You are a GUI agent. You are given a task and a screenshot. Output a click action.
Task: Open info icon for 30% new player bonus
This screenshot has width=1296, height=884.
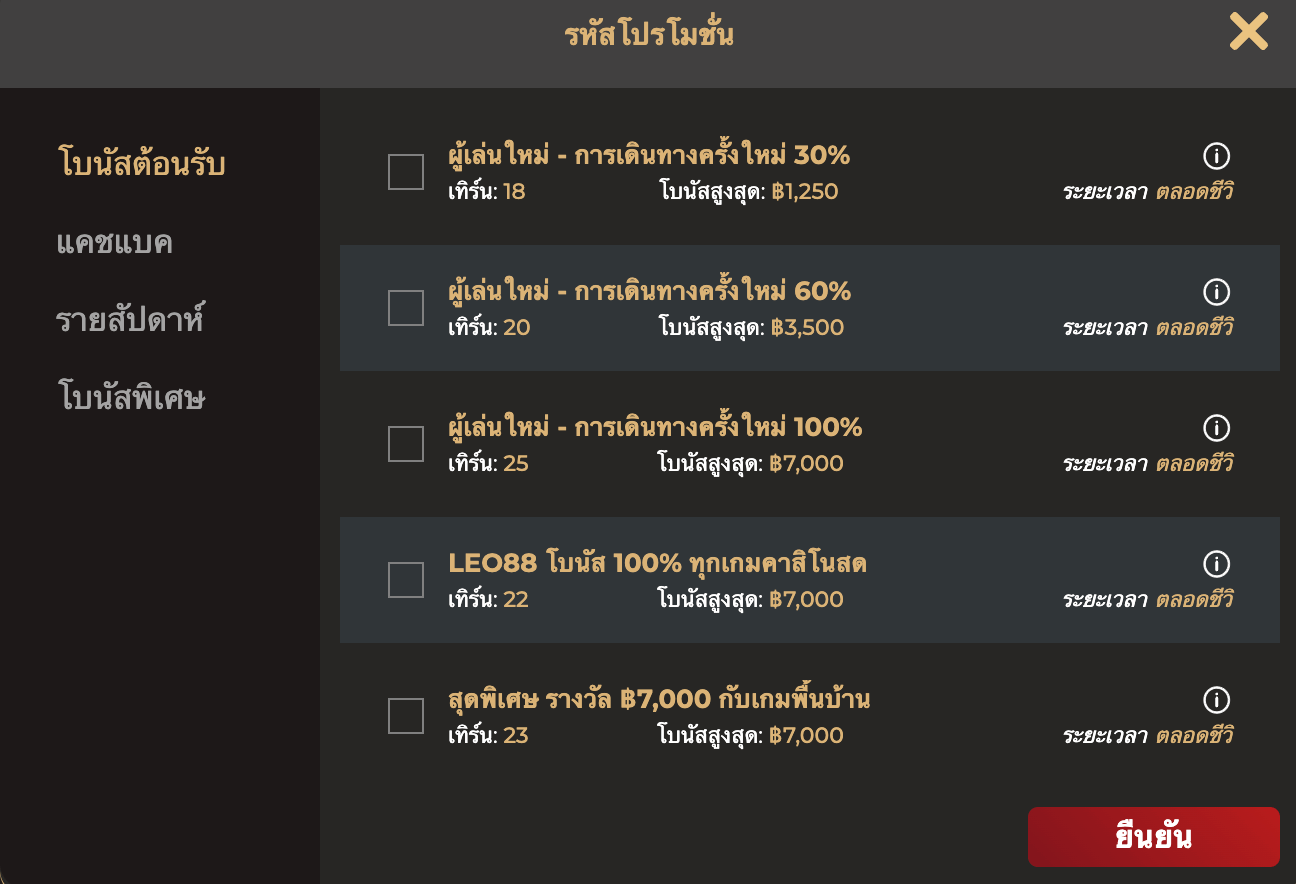[x=1216, y=156]
